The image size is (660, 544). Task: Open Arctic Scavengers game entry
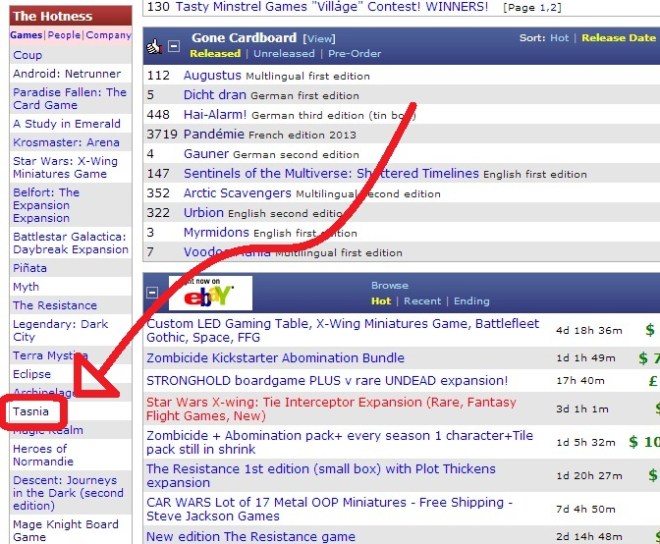[236, 193]
